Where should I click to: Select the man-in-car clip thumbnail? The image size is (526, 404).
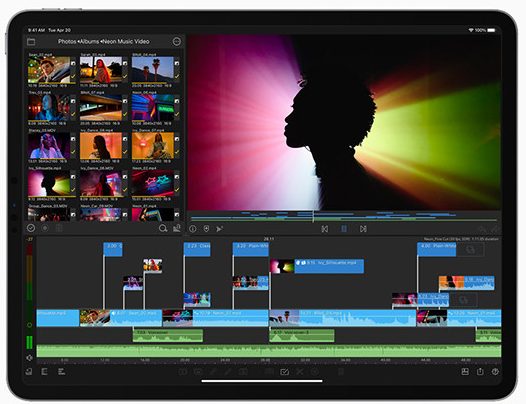click(x=49, y=70)
